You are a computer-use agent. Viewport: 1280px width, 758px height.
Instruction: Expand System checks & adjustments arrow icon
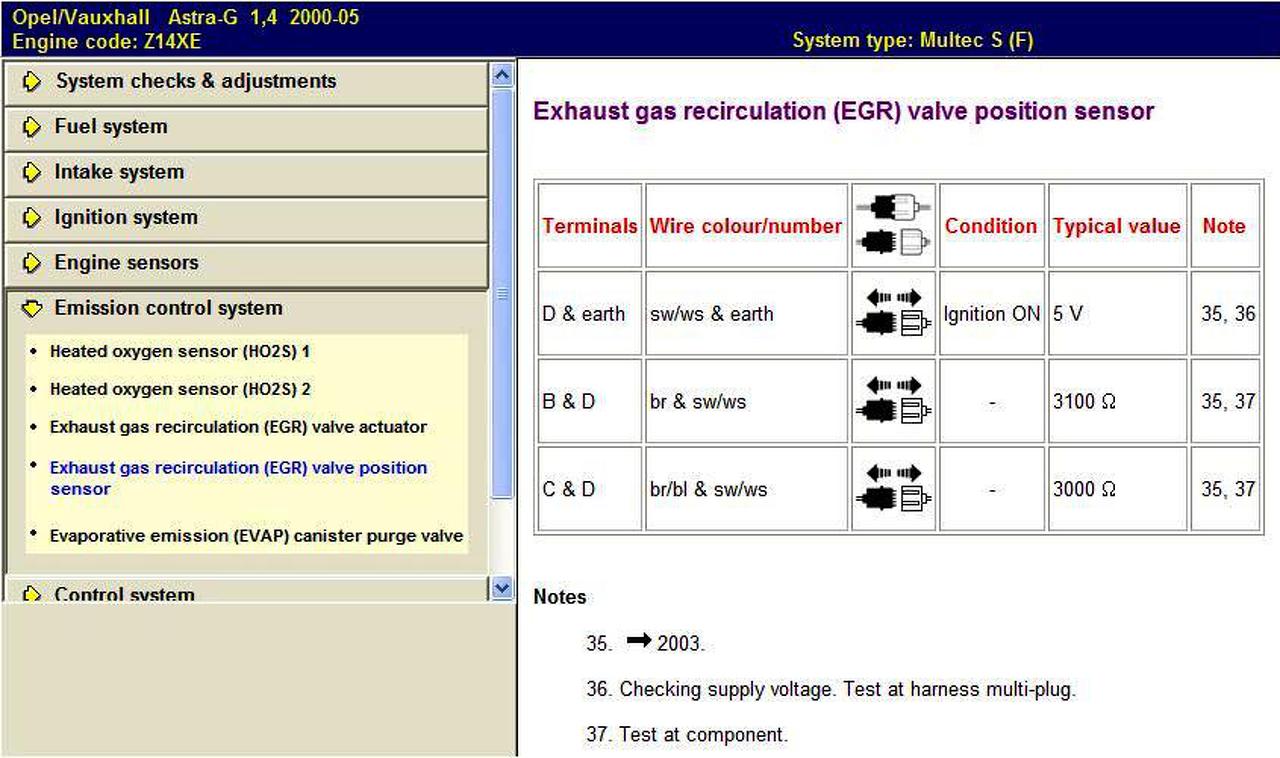click(32, 82)
